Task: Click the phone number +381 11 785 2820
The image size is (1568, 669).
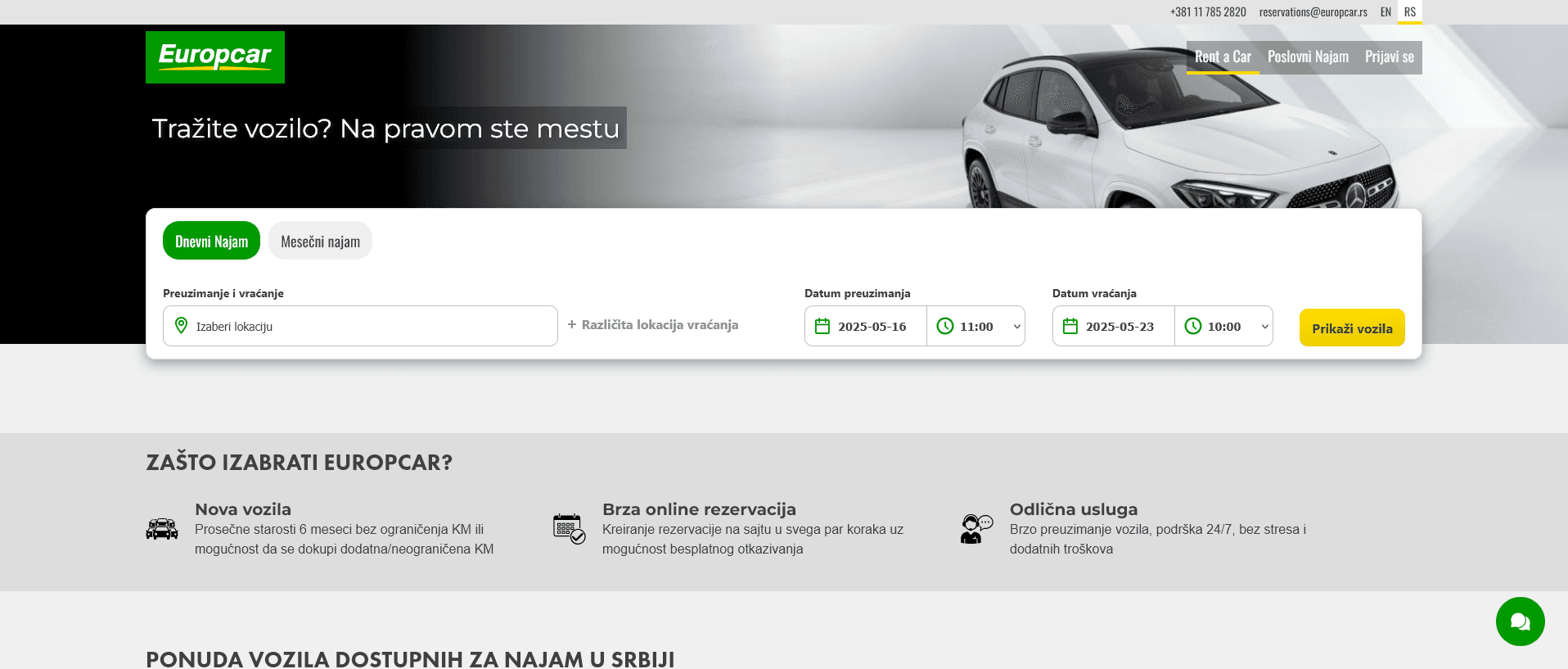Action: pos(1208,12)
